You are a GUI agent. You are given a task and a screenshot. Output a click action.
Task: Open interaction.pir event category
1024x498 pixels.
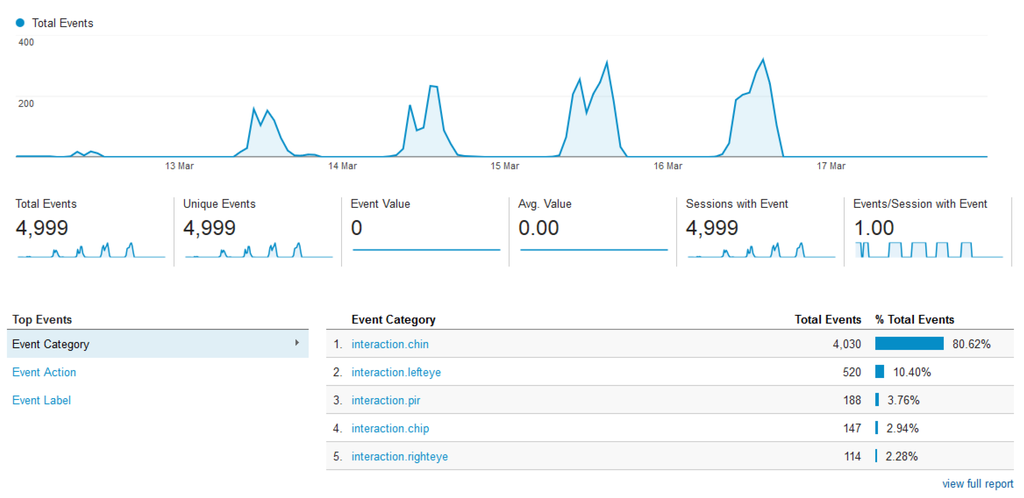(385, 400)
